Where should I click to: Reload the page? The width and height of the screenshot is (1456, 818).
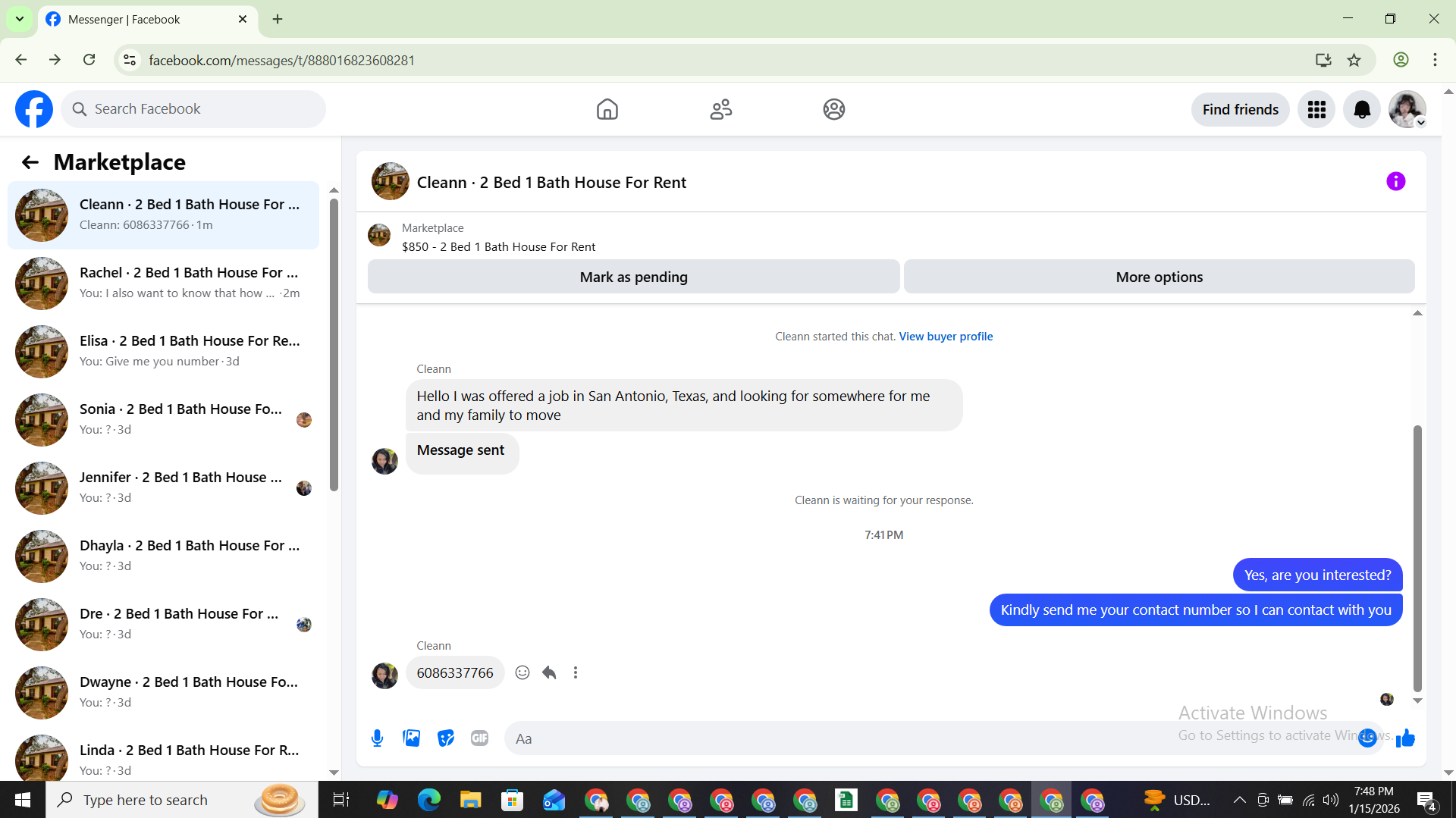(x=89, y=60)
